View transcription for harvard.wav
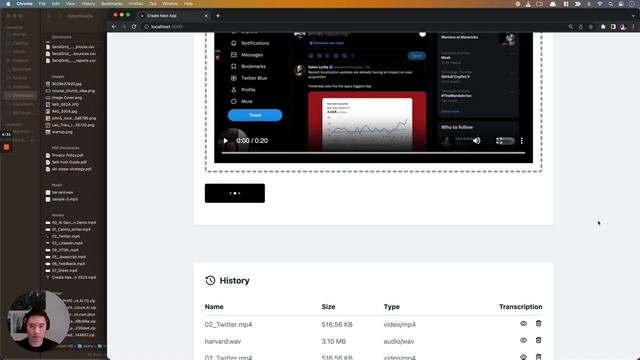 click(x=523, y=340)
